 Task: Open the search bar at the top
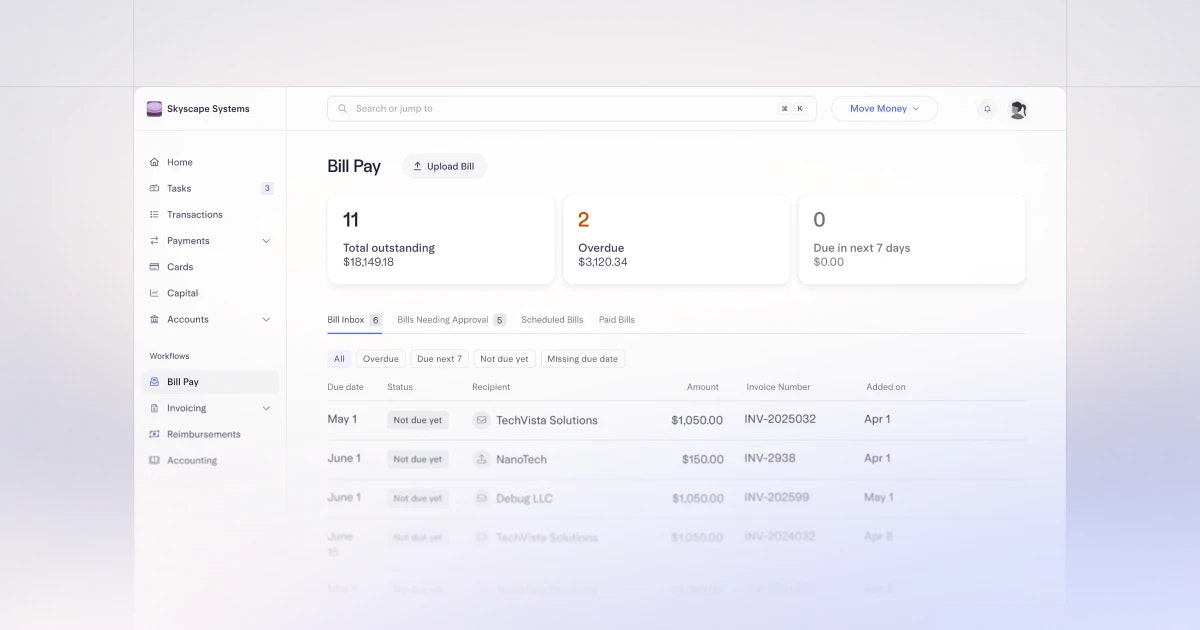click(570, 108)
